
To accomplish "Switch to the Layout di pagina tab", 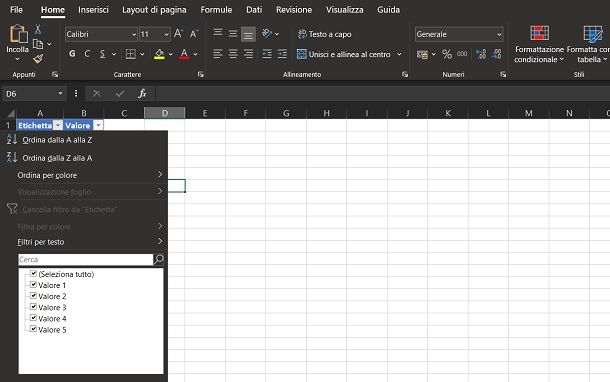I will coord(154,10).
